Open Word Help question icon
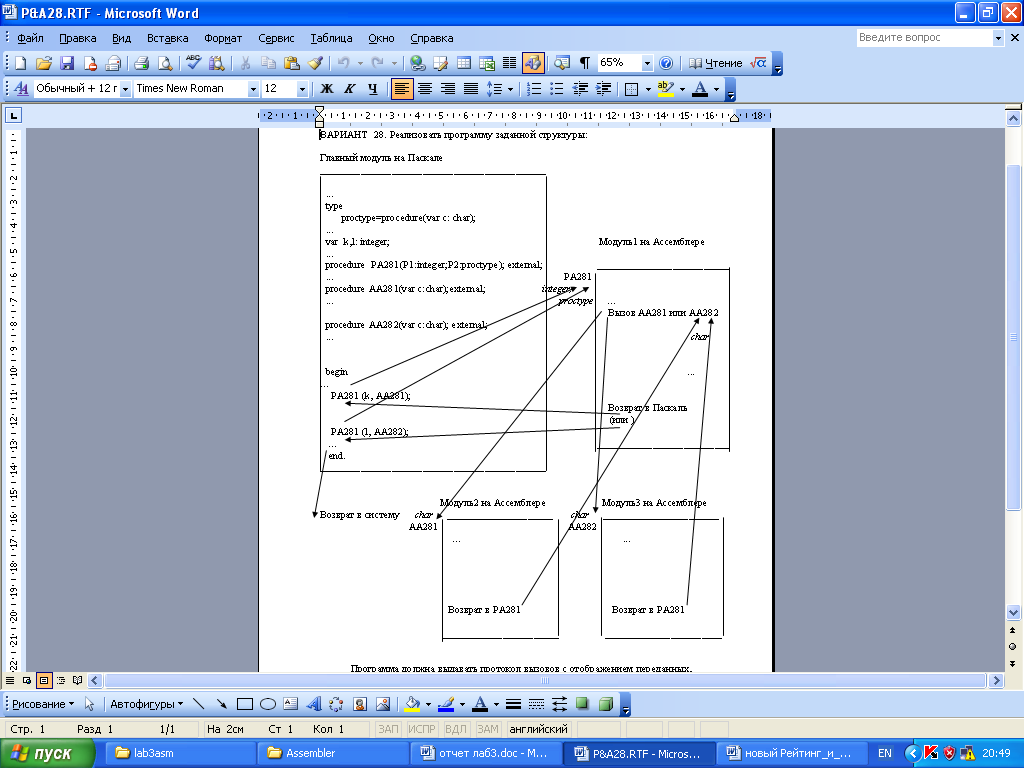1024x768 pixels. tap(665, 63)
